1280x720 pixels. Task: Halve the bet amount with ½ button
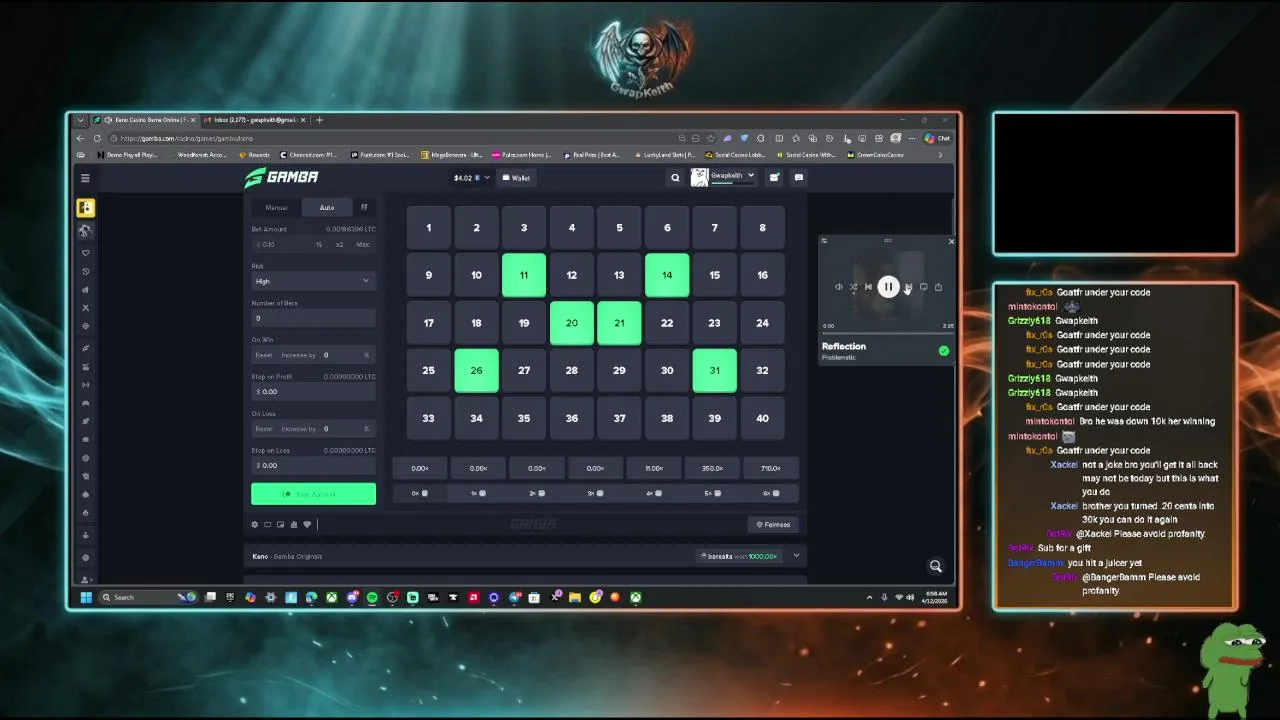click(x=319, y=244)
